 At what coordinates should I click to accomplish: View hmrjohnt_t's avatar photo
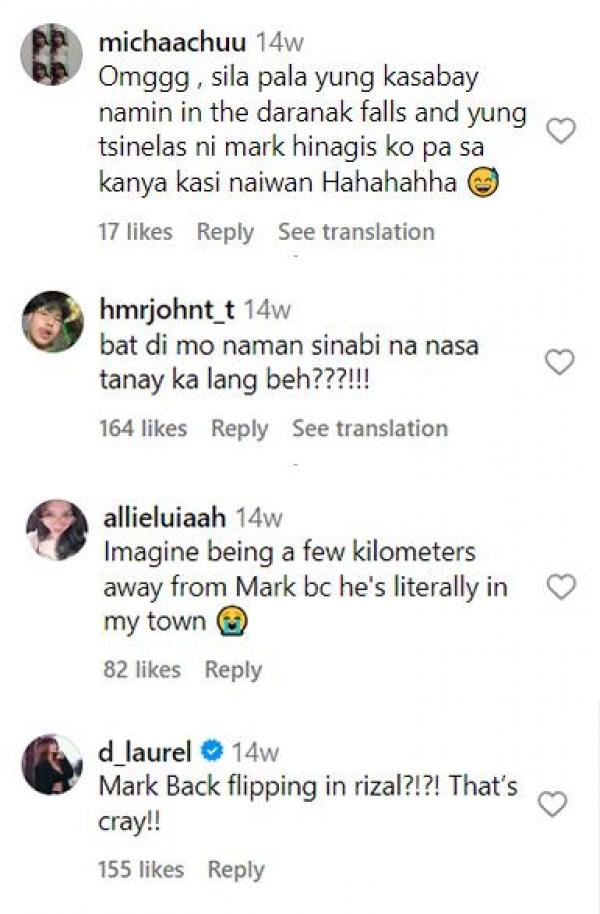point(52,322)
